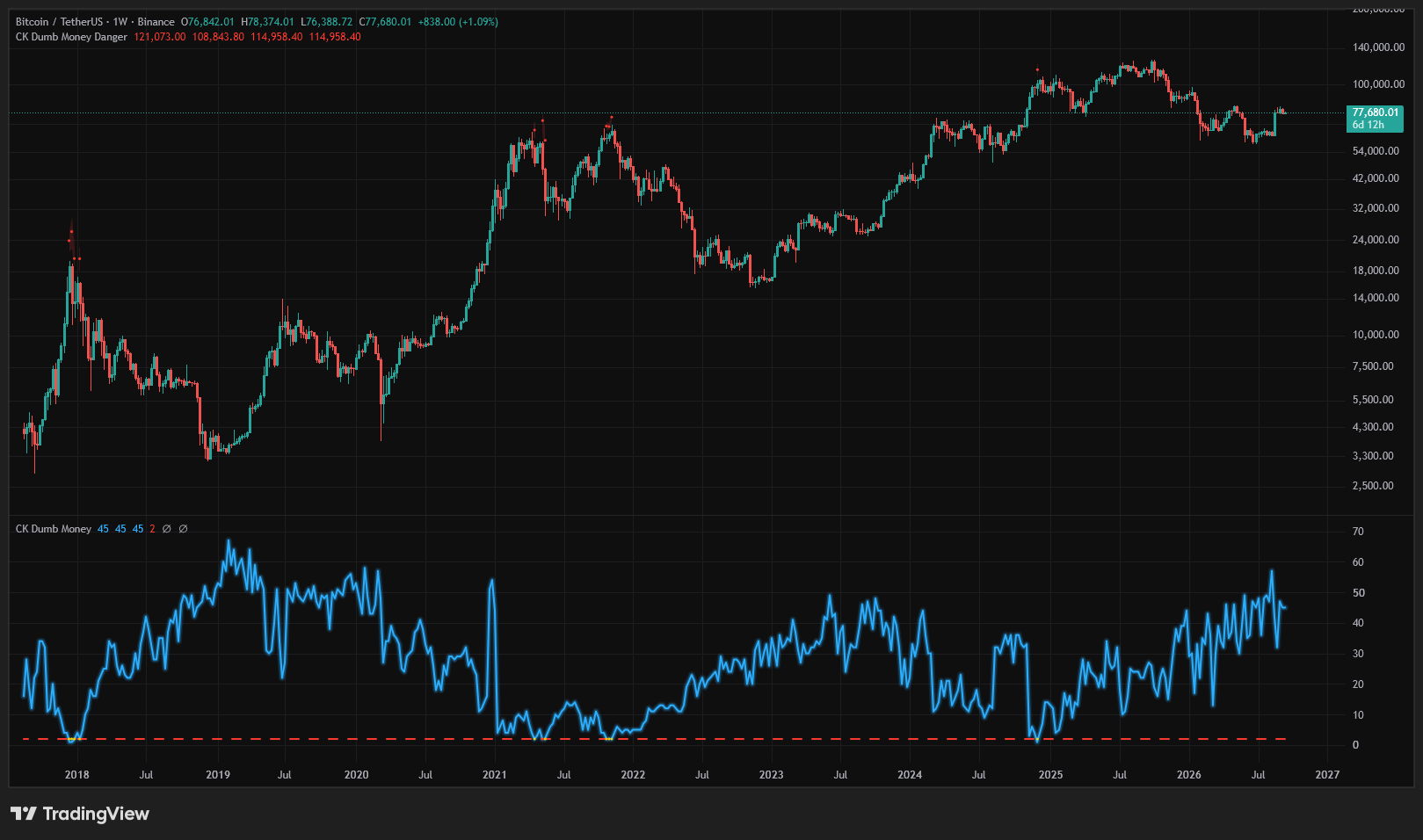The image size is (1423, 840).
Task: Click the 60 label on the indicator scale
Action: (x=1358, y=562)
